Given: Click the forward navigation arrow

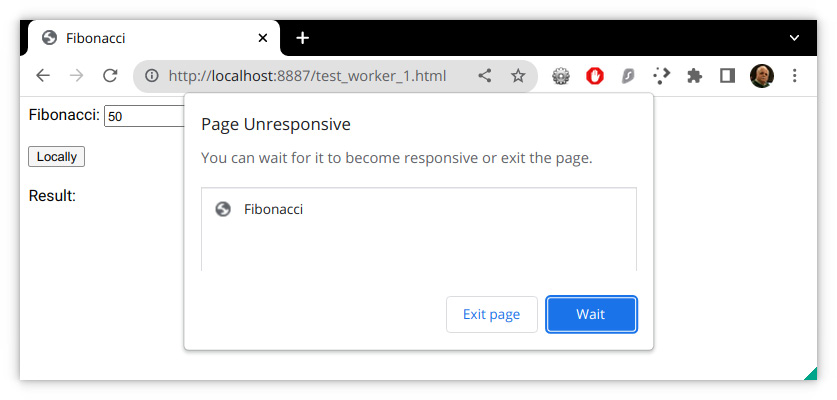Looking at the screenshot, I should (x=76, y=76).
